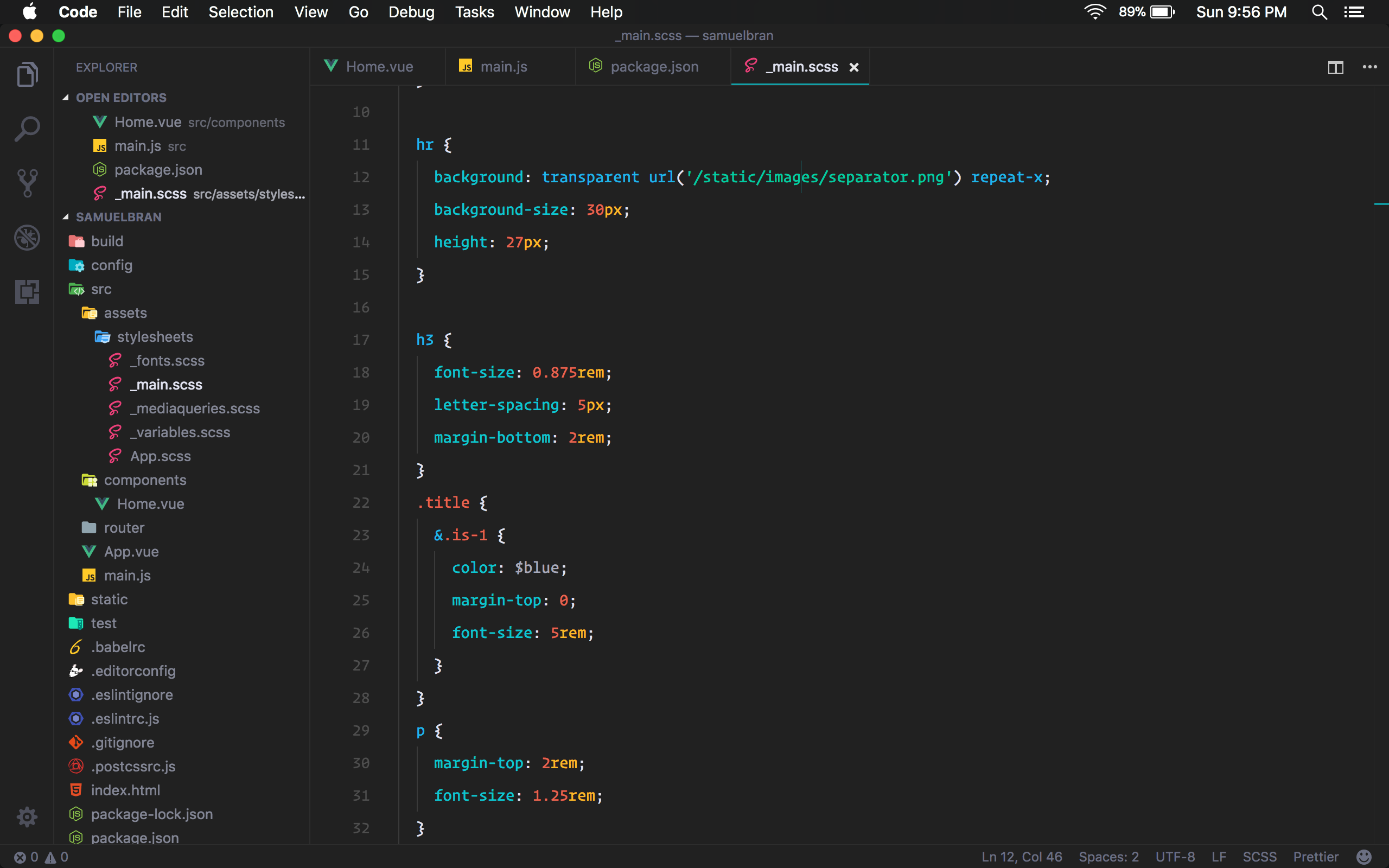The height and width of the screenshot is (868, 1389).
Task: Expand the router folder
Action: click(x=124, y=527)
